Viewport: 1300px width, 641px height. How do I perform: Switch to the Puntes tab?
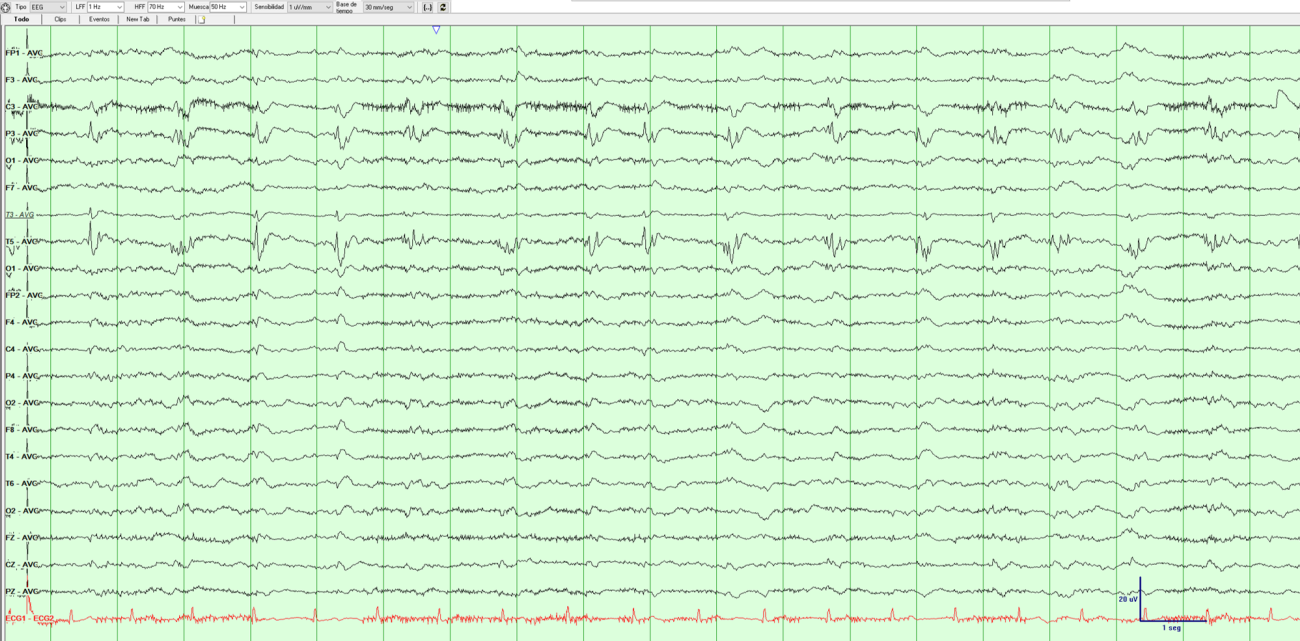[x=176, y=18]
